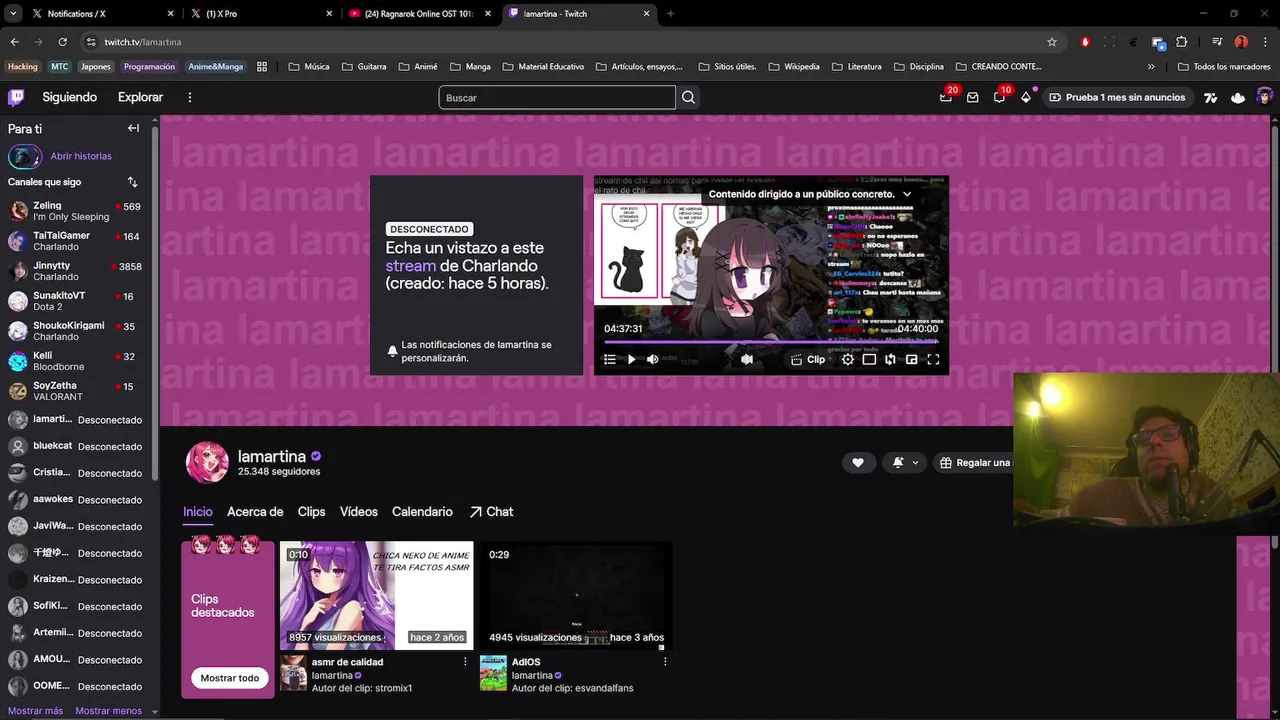The height and width of the screenshot is (720, 1280).
Task: Click the swap/rotate arrows icon in player
Action: (x=890, y=359)
